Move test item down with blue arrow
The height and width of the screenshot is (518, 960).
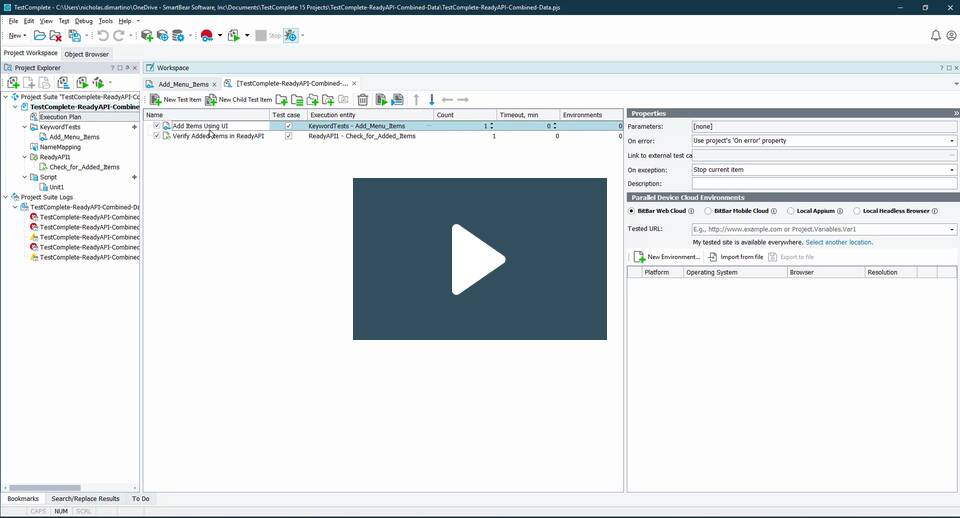coord(432,100)
